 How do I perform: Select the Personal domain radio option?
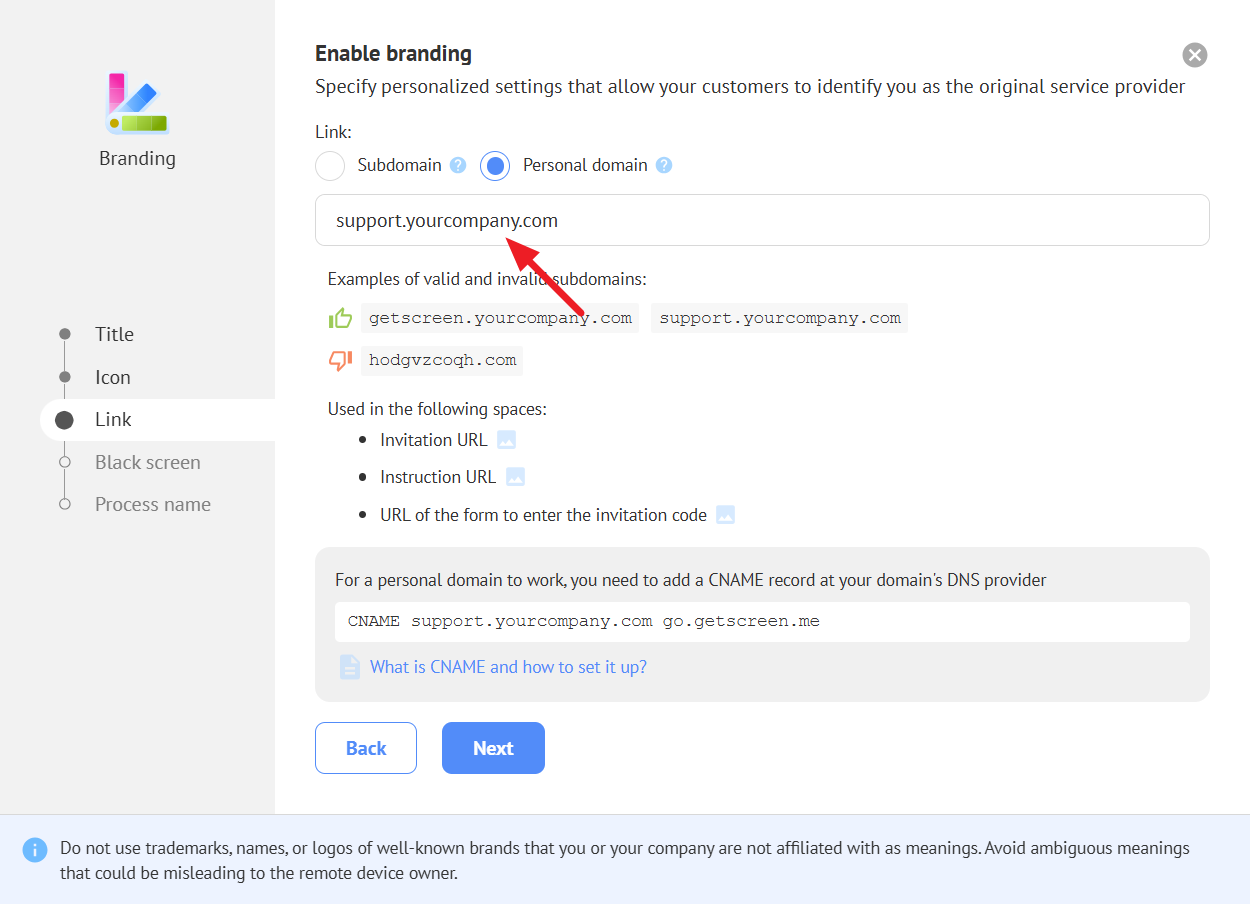(495, 166)
